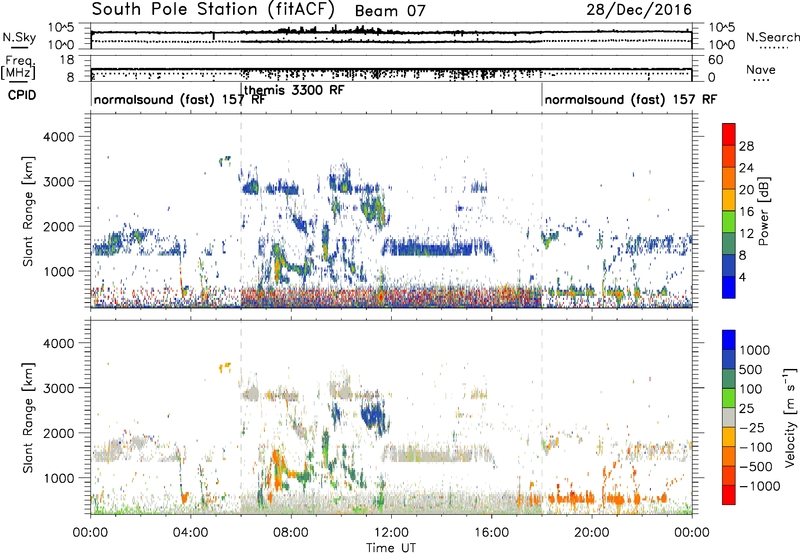Click the -25 tick on Velocity colorbar
The image size is (800, 554).
752,428
